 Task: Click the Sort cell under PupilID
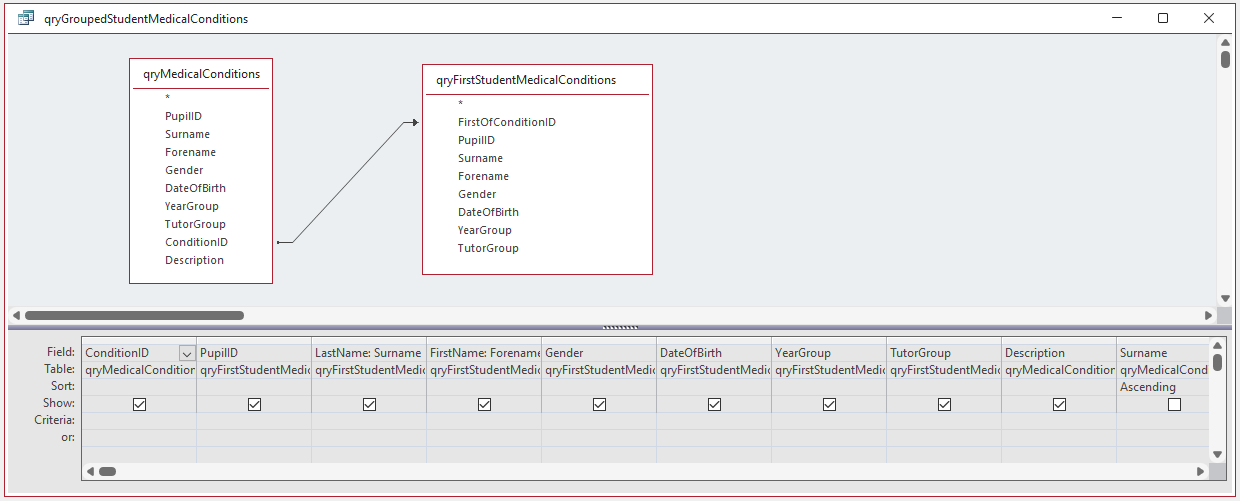254,387
